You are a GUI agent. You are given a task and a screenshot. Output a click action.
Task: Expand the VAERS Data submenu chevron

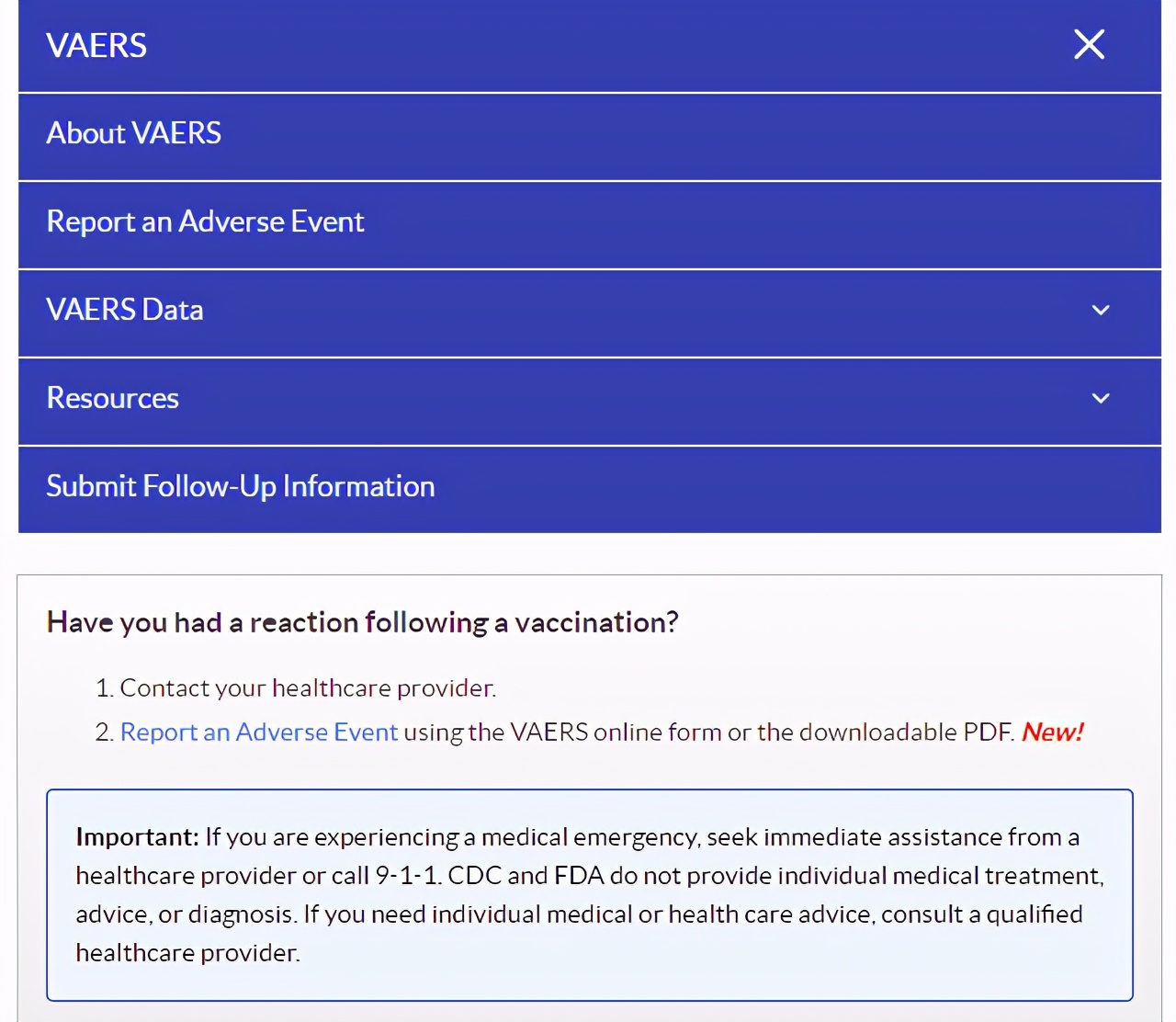[1101, 311]
